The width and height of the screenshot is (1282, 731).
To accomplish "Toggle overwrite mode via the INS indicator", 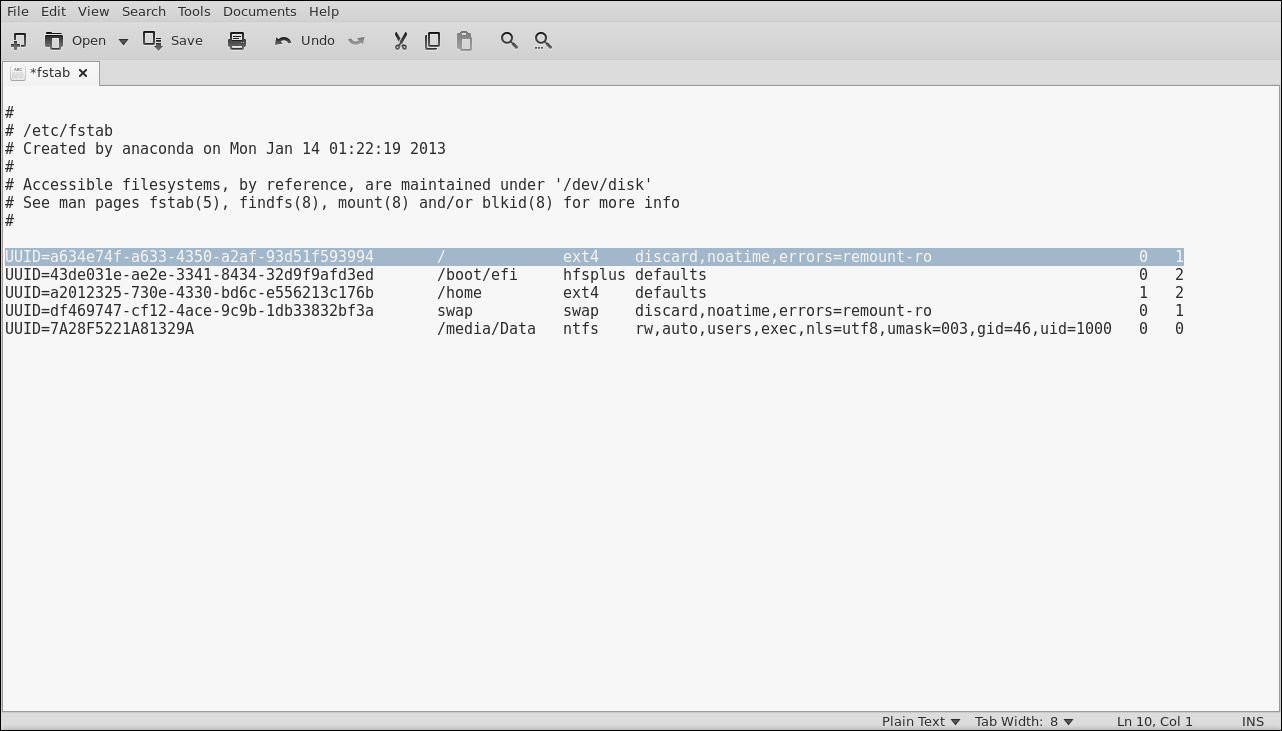I will (1252, 721).
